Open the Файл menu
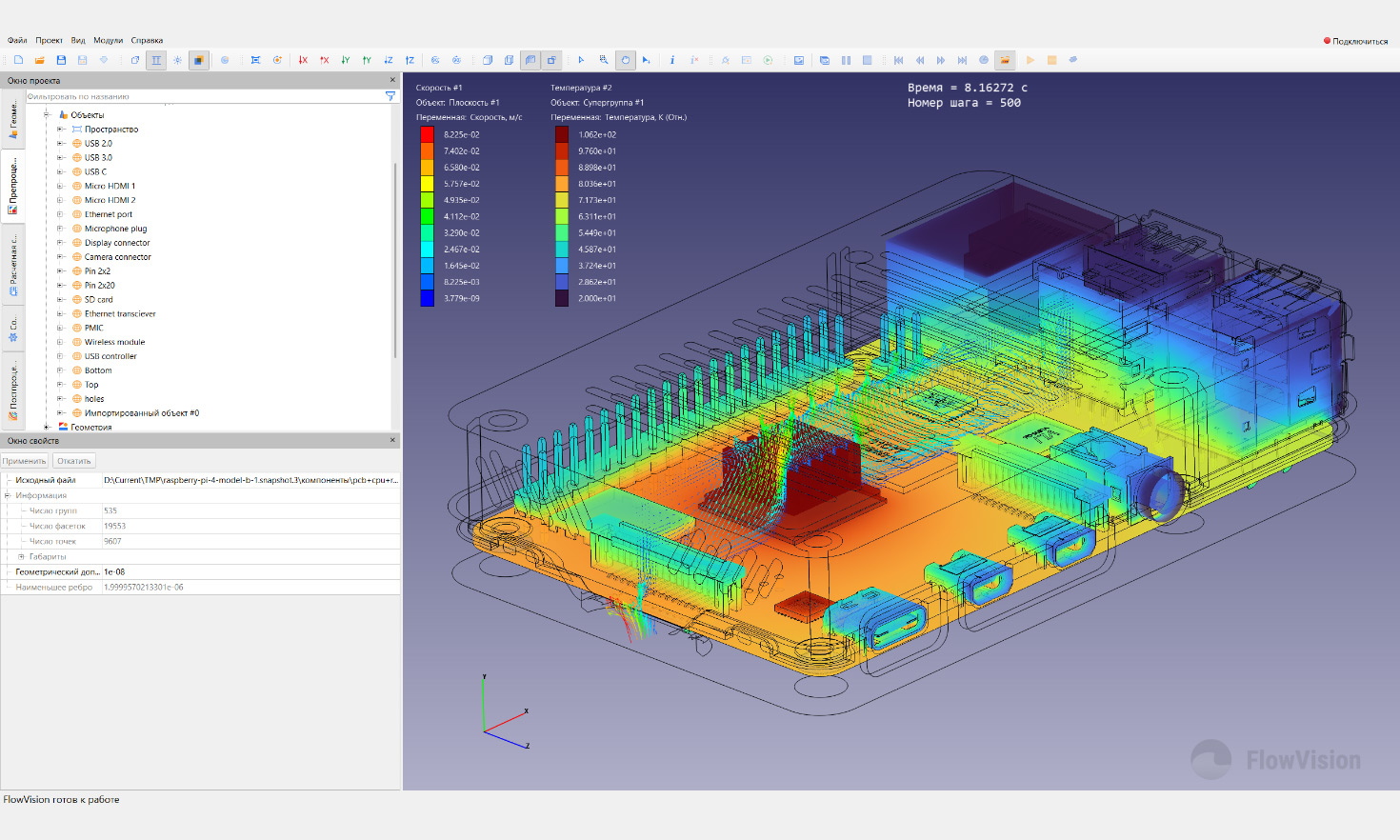Viewport: 1400px width, 840px height. pos(17,41)
